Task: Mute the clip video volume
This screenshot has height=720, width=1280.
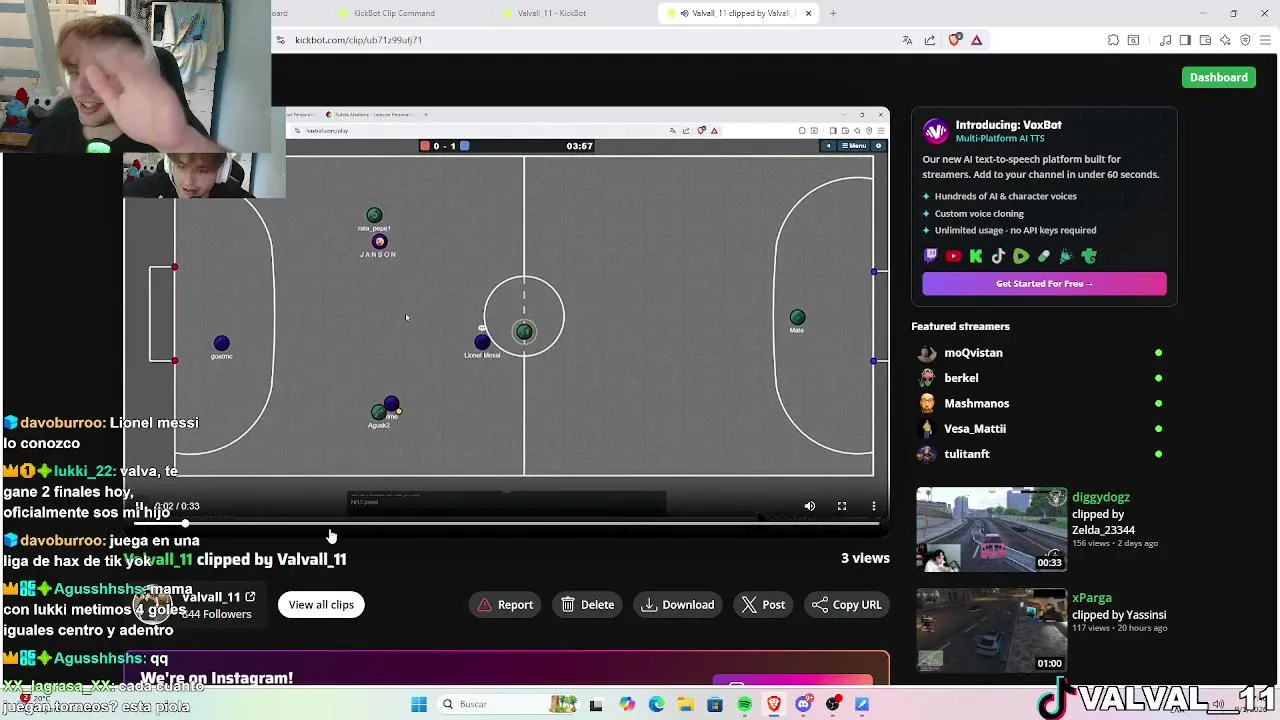Action: 810,506
